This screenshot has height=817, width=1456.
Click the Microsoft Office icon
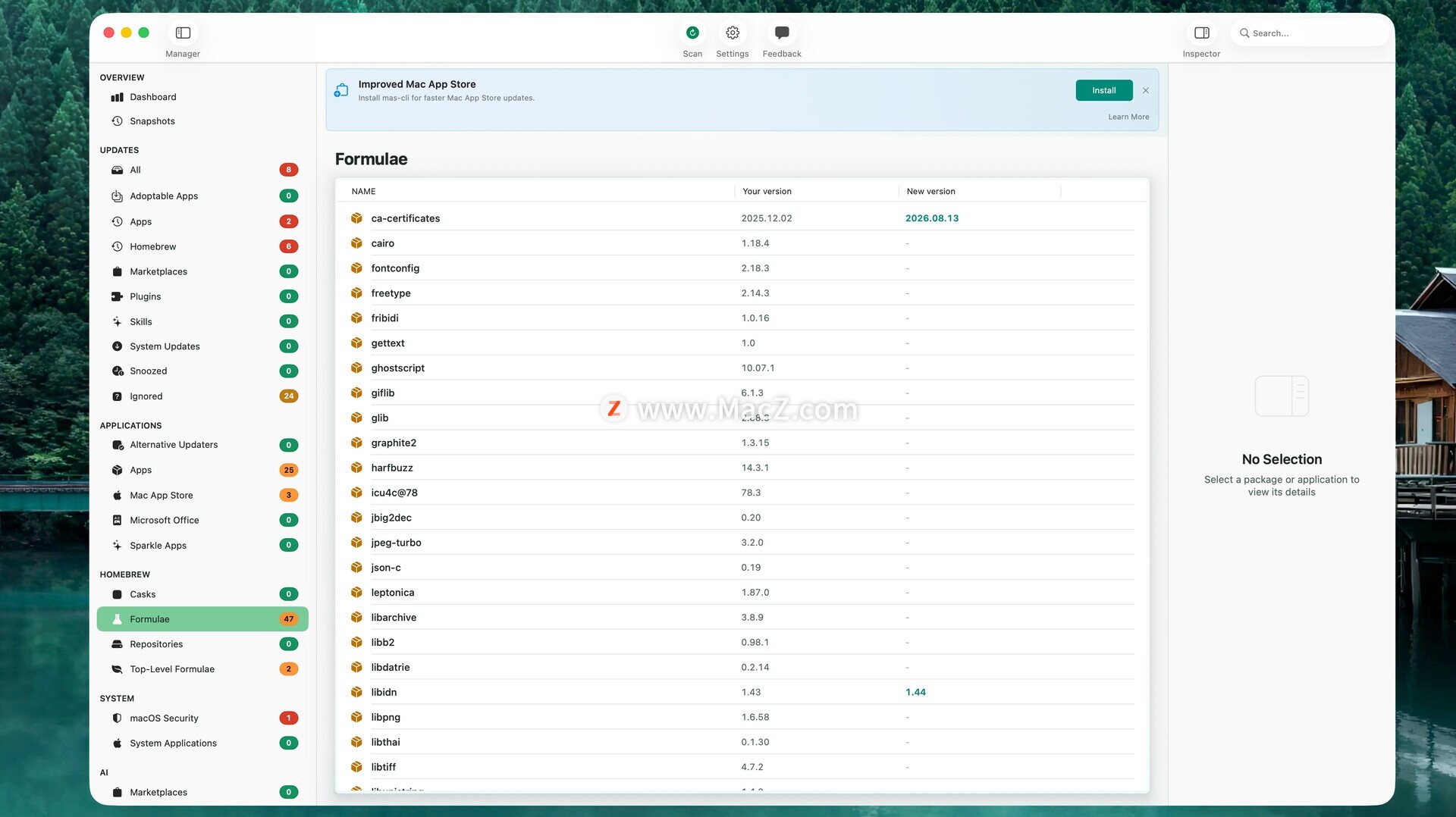tap(118, 520)
